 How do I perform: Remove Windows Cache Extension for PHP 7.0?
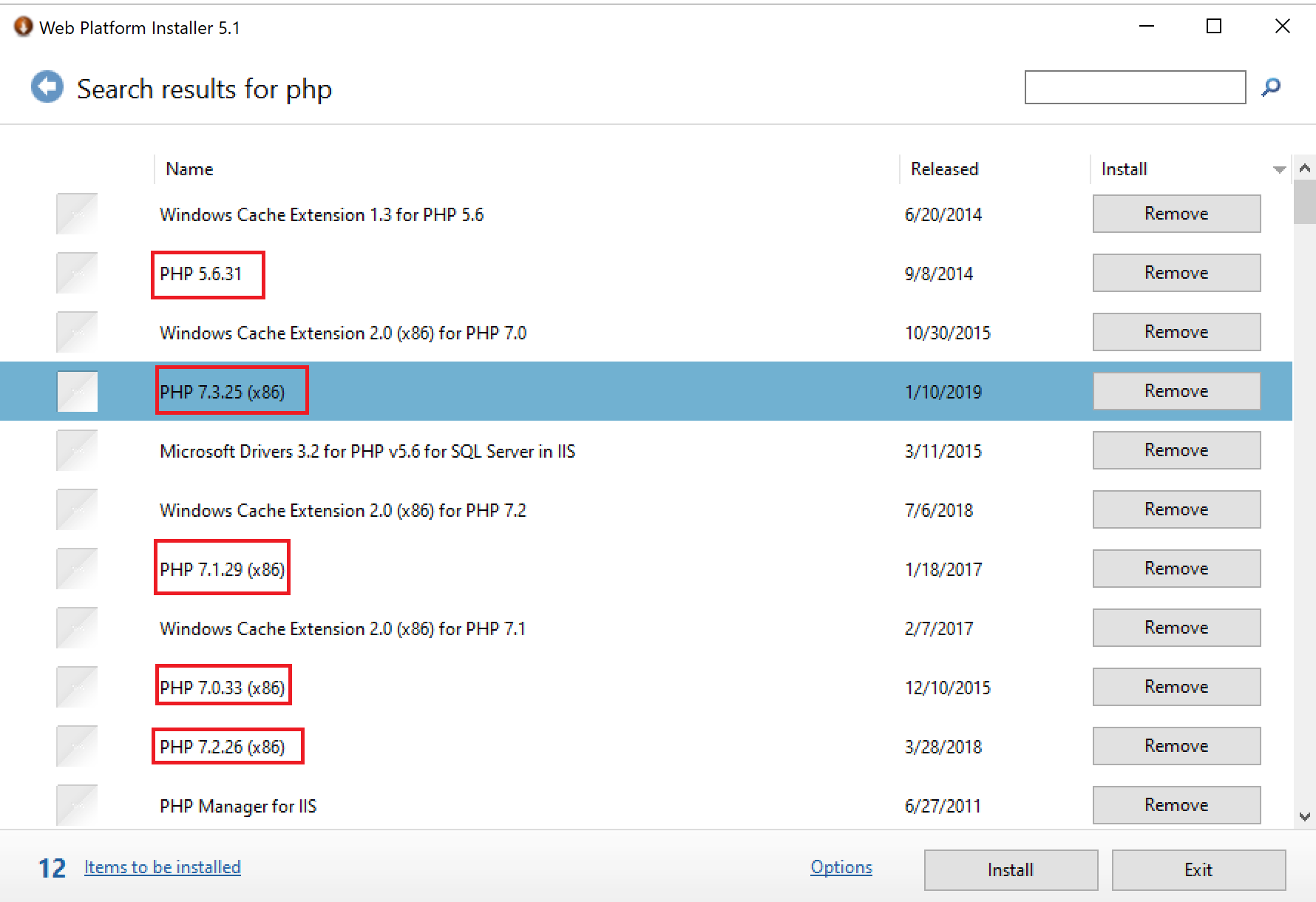point(1176,332)
